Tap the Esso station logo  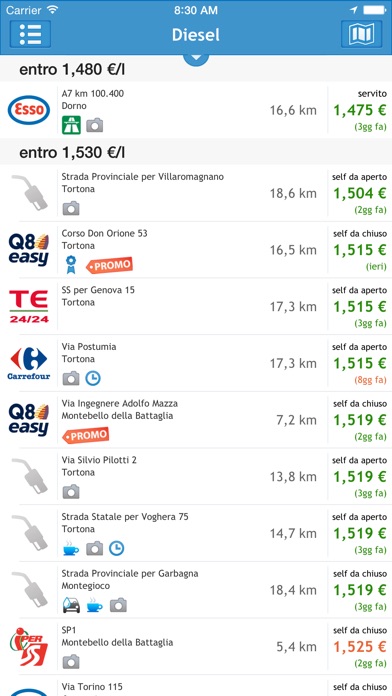click(29, 110)
